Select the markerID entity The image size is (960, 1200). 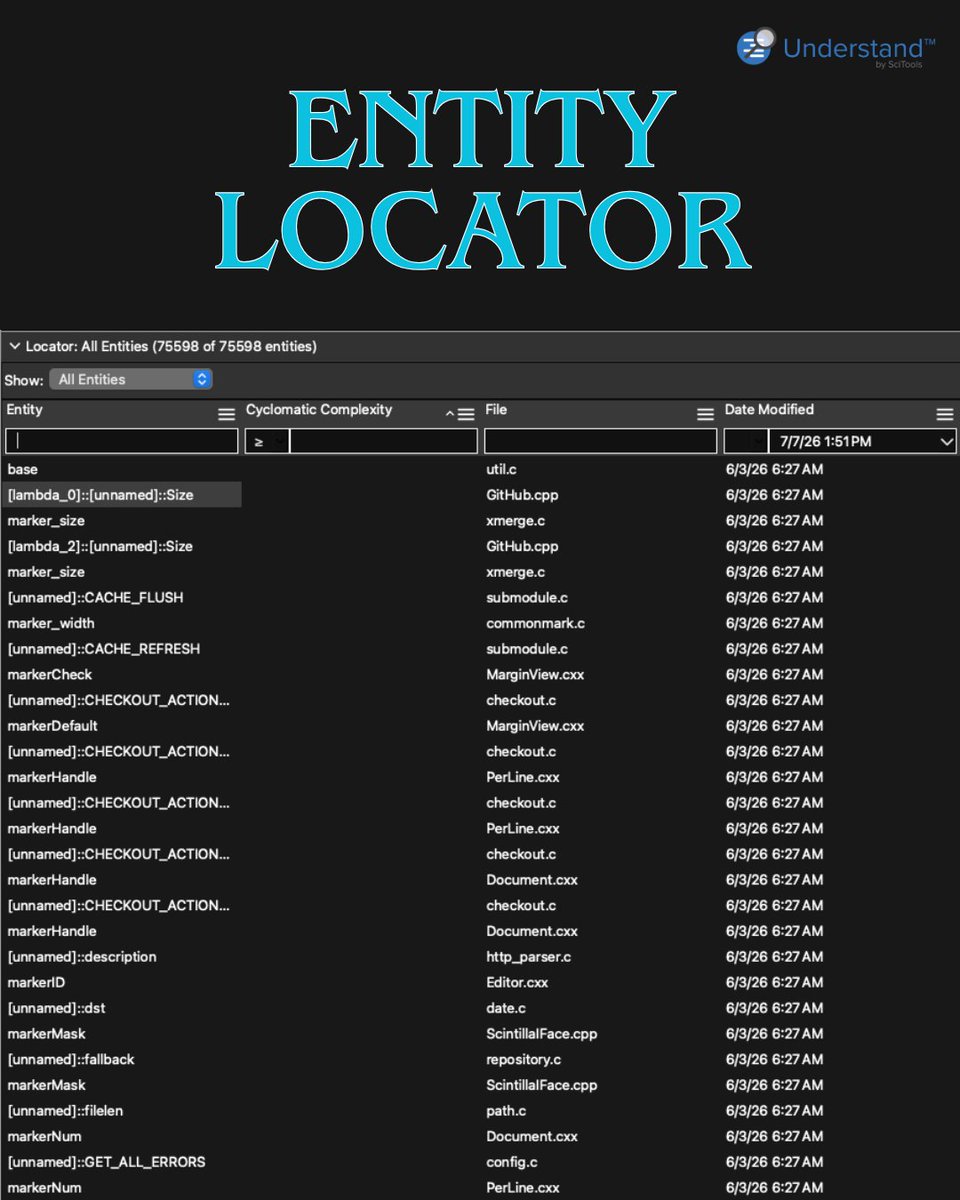tap(36, 983)
